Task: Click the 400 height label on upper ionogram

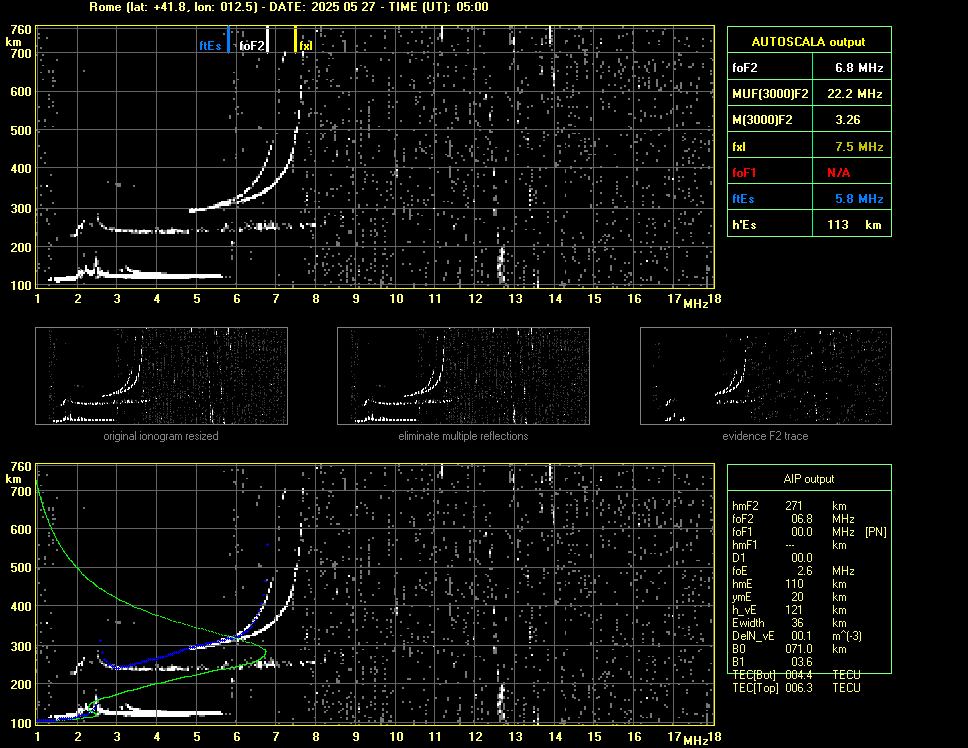Action: [21, 168]
